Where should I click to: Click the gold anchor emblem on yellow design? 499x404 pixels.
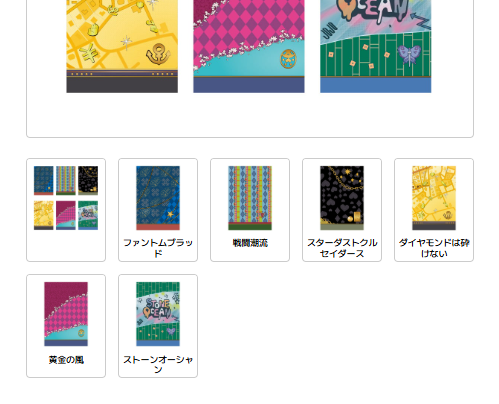click(x=158, y=54)
